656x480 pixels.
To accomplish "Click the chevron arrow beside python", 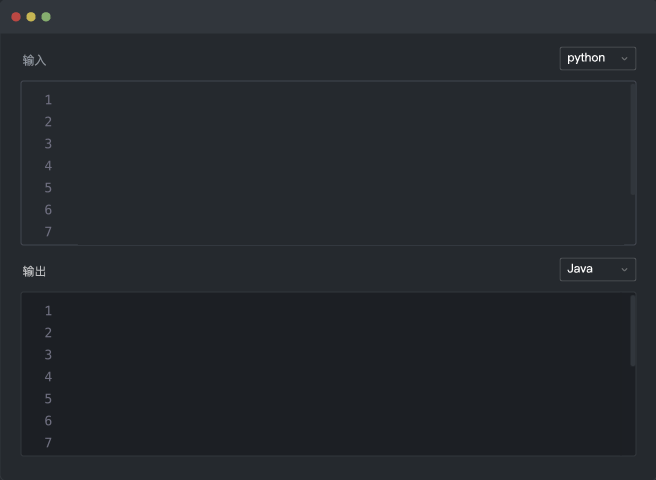I will tap(624, 59).
